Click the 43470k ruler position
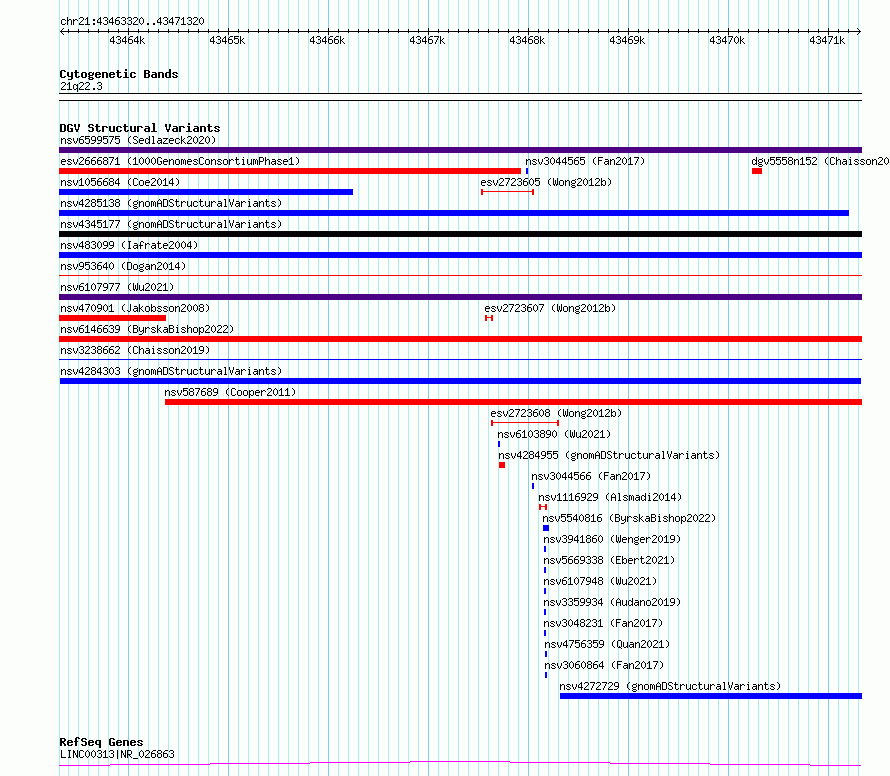Image resolution: width=890 pixels, height=776 pixels. click(x=727, y=40)
